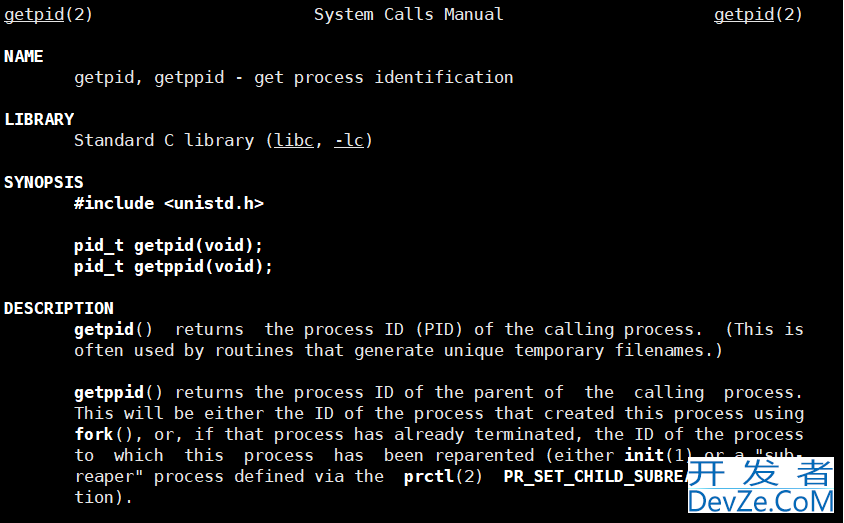844x523 pixels.
Task: Click bold getpid() in the description
Action: click(114, 329)
